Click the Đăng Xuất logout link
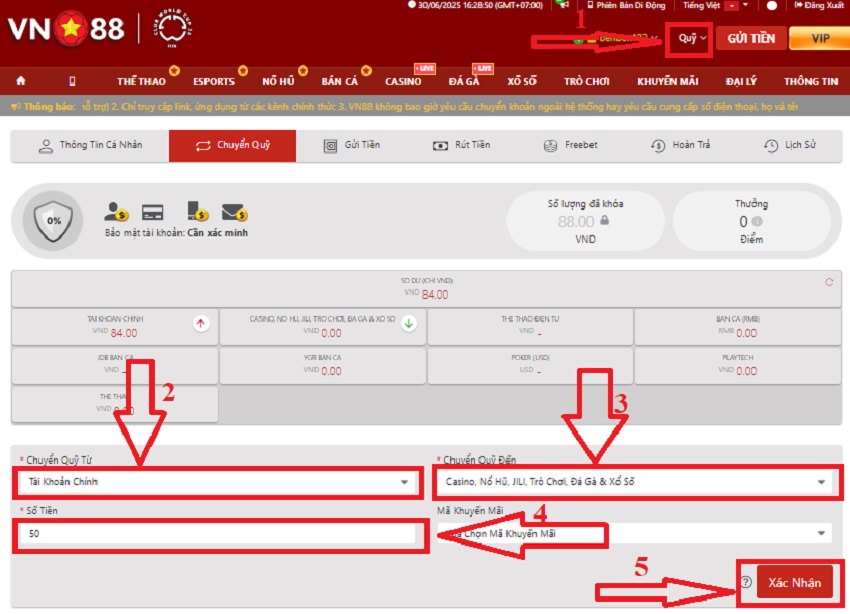The width and height of the screenshot is (850, 614). pos(819,5)
